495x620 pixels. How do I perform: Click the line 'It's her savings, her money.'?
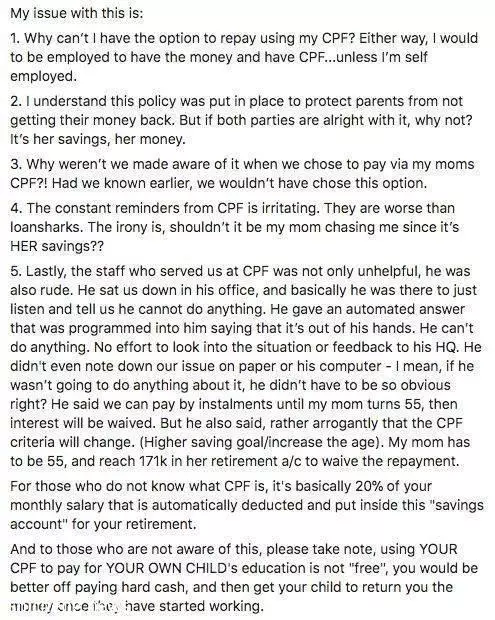tap(97, 139)
